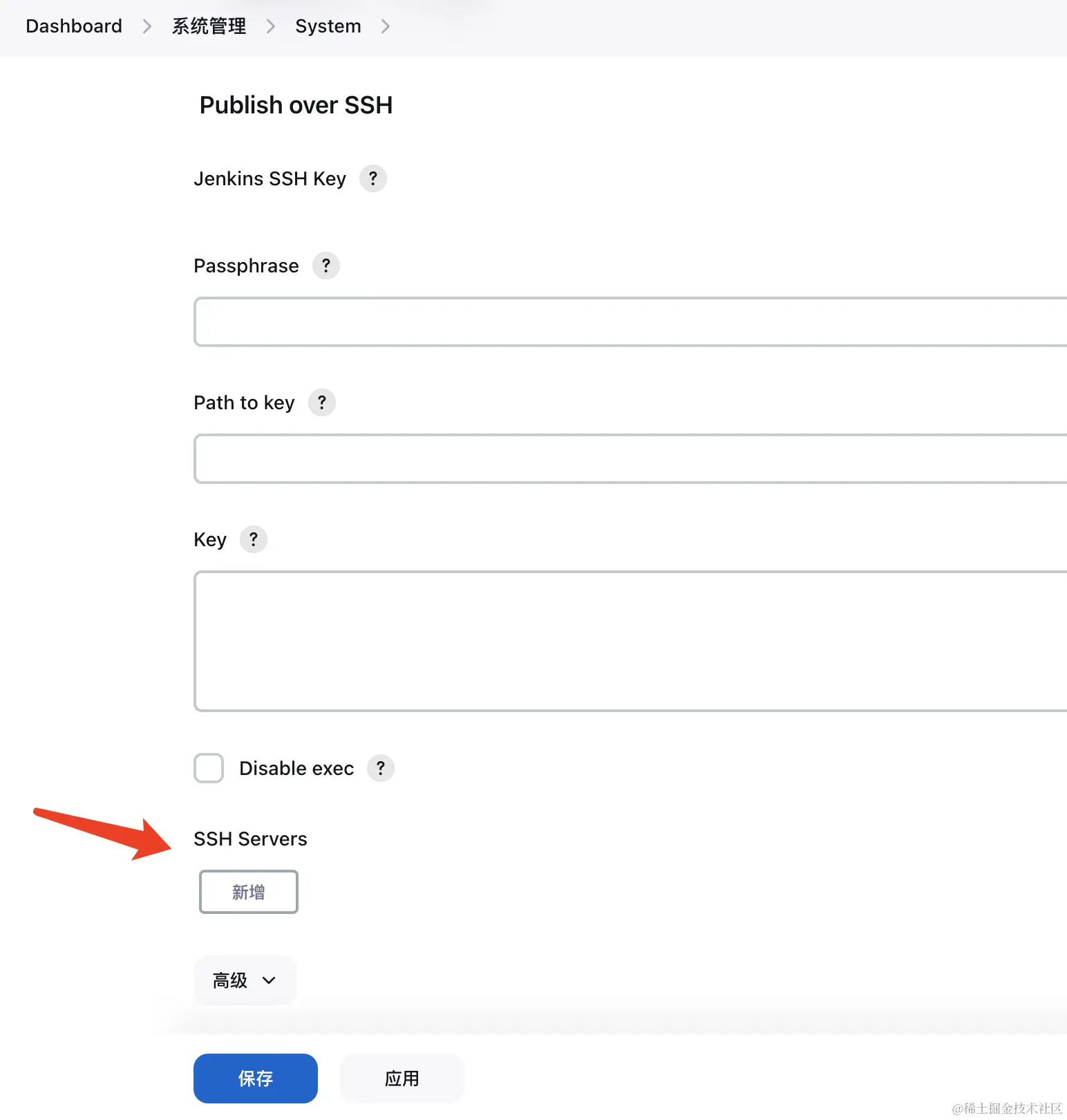Open help for Jenkins SSH Key
The height and width of the screenshot is (1120, 1067).
373,178
